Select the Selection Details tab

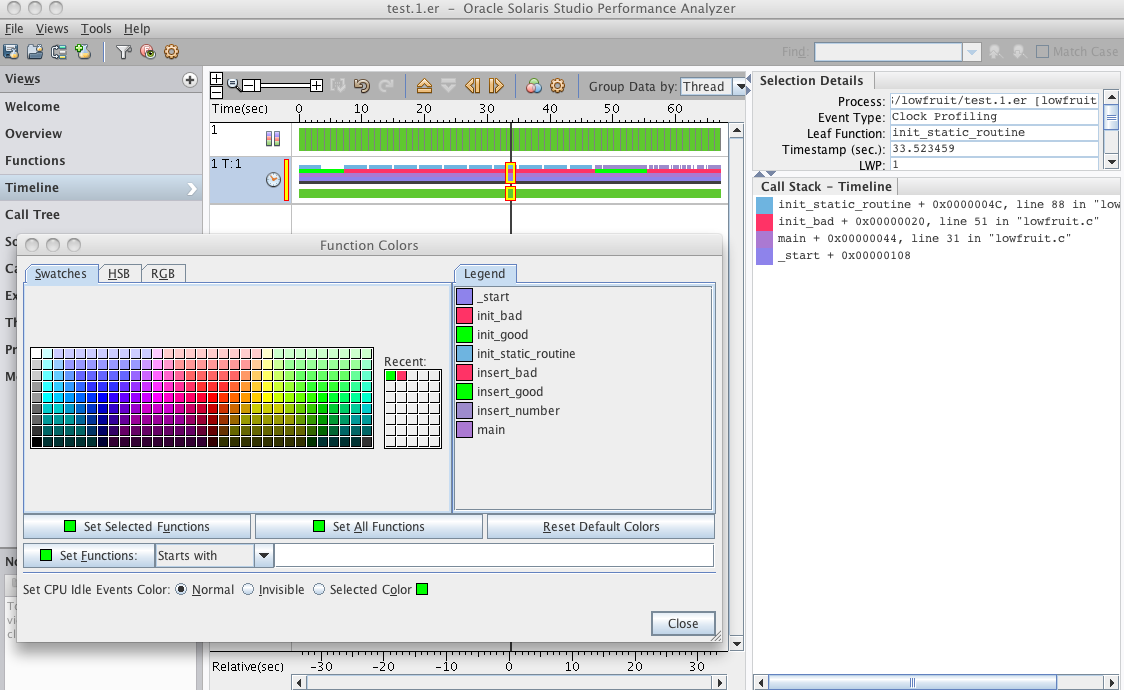point(811,81)
